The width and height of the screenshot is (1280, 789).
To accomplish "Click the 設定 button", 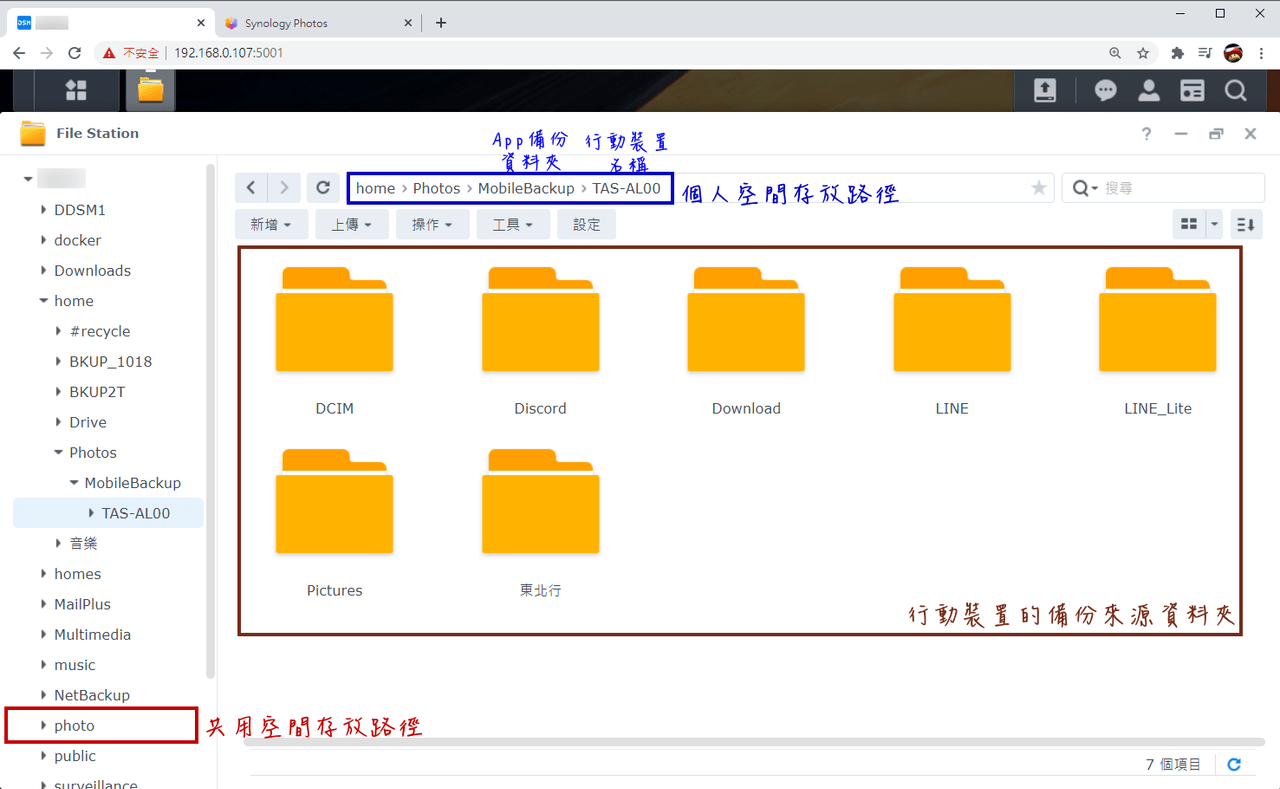I will [587, 224].
